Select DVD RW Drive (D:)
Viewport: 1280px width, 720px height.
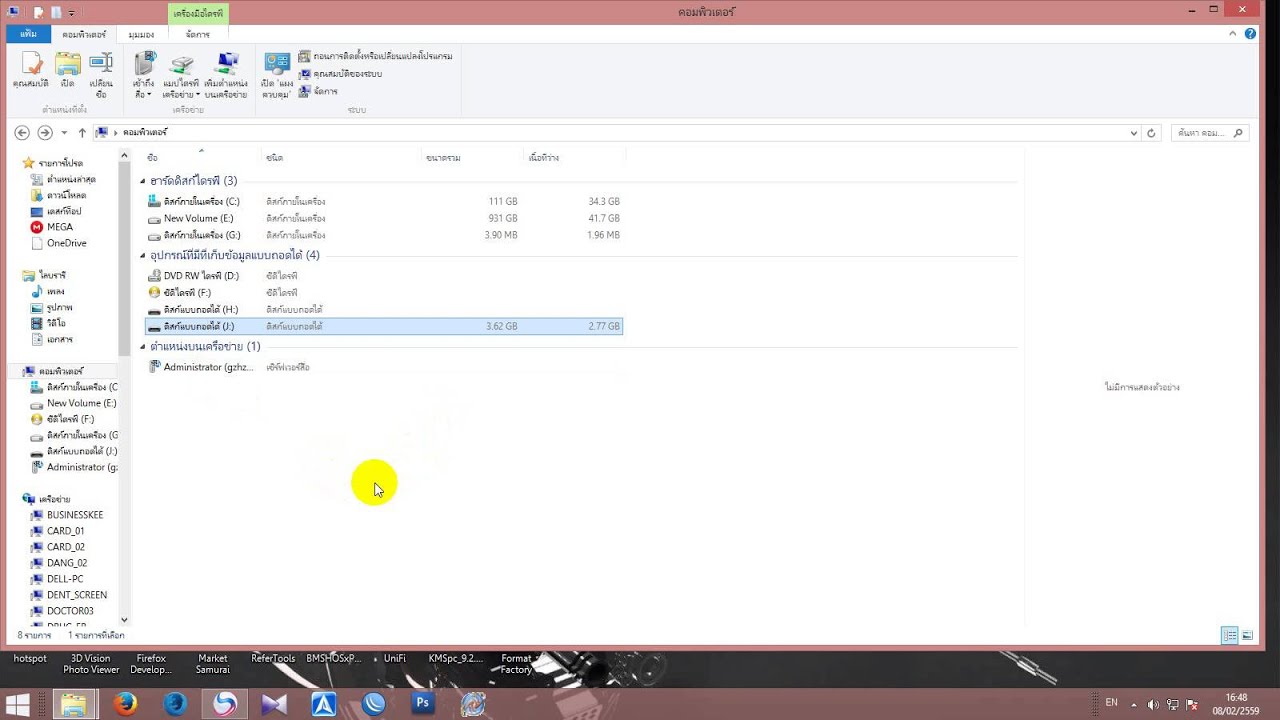coord(384,275)
